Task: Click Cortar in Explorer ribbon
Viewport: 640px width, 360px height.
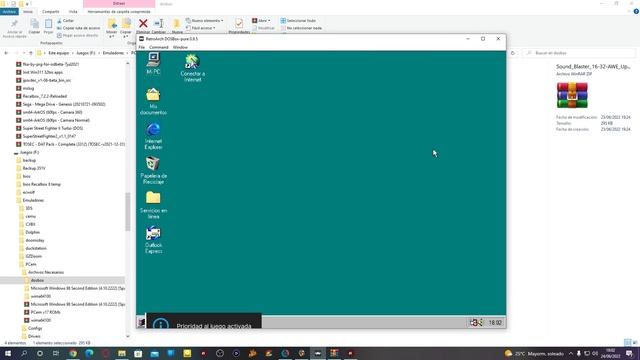Action: [x=66, y=20]
